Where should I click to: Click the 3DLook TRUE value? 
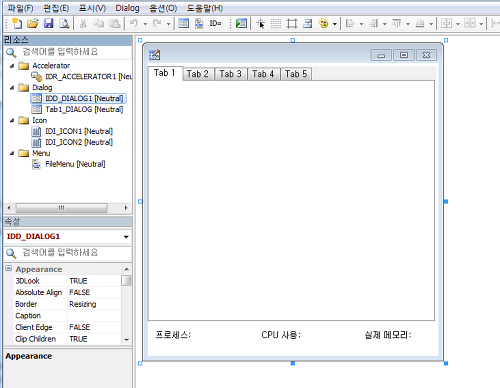(x=94, y=281)
